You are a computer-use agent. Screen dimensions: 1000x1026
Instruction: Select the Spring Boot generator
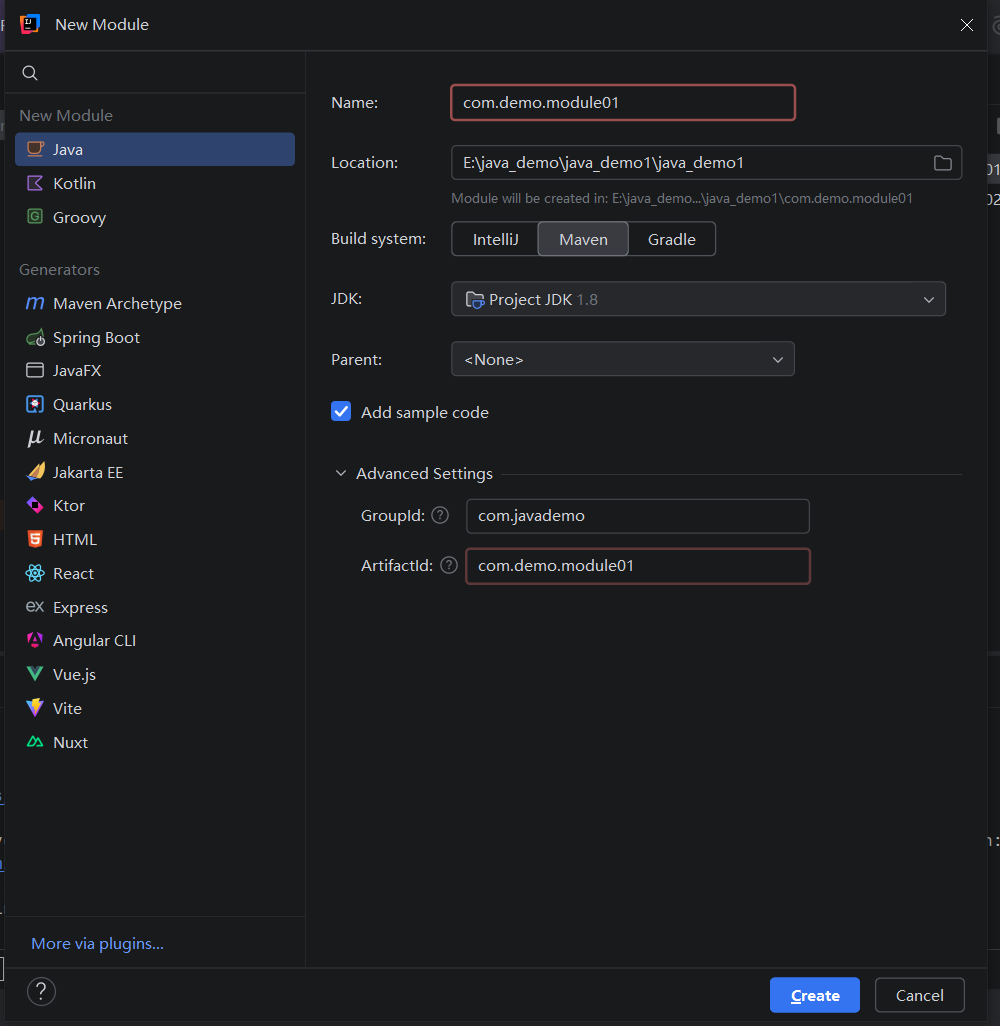coord(96,338)
